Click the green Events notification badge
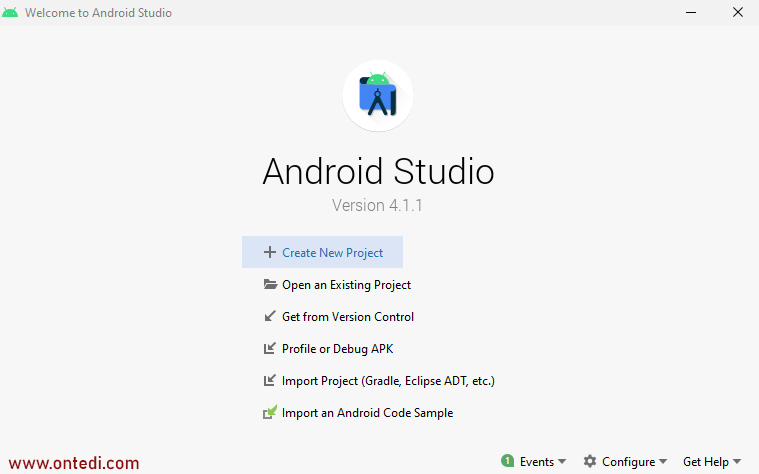Image resolution: width=759 pixels, height=474 pixels. 507,460
